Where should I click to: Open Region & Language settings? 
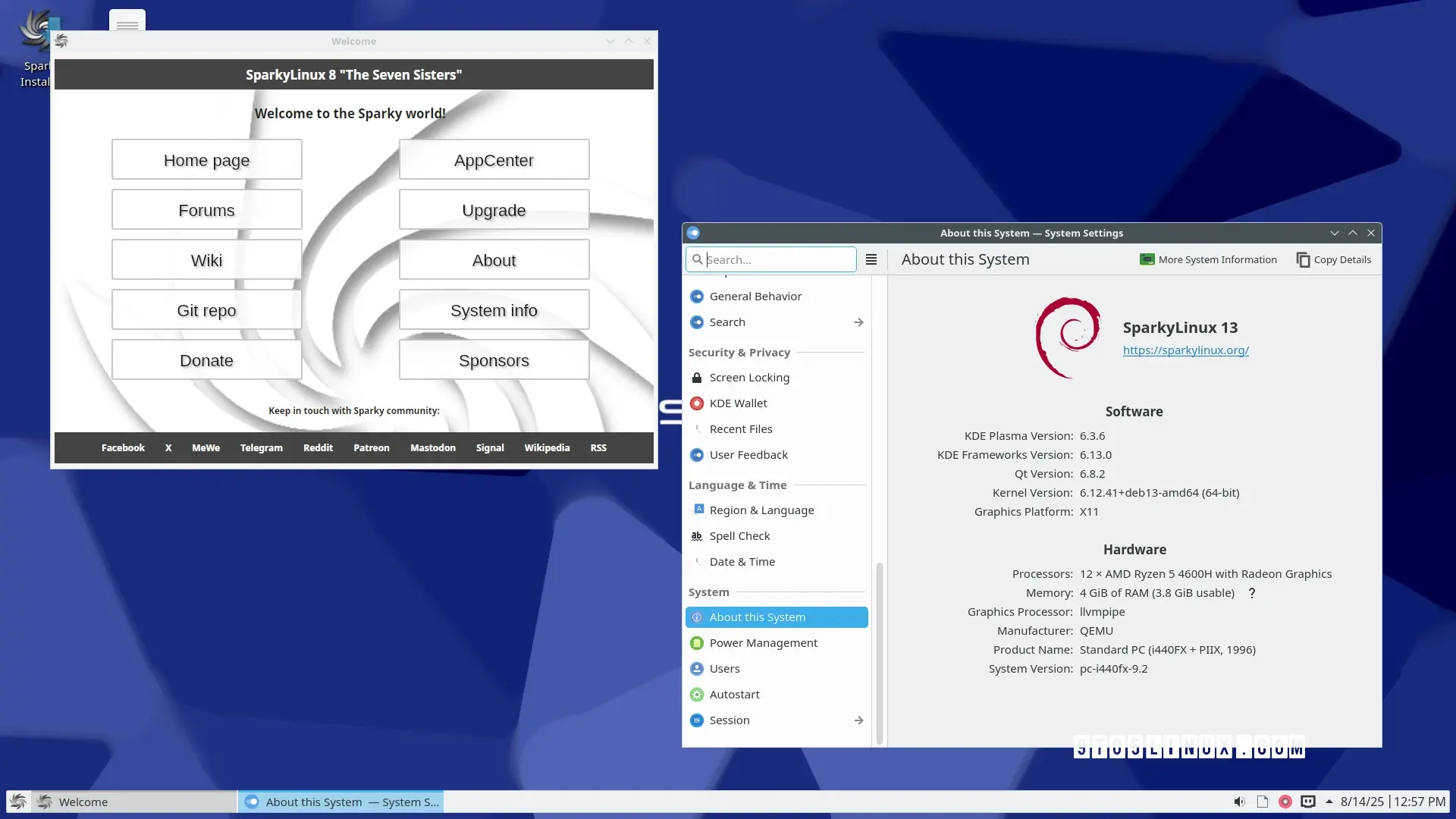pyautogui.click(x=777, y=510)
